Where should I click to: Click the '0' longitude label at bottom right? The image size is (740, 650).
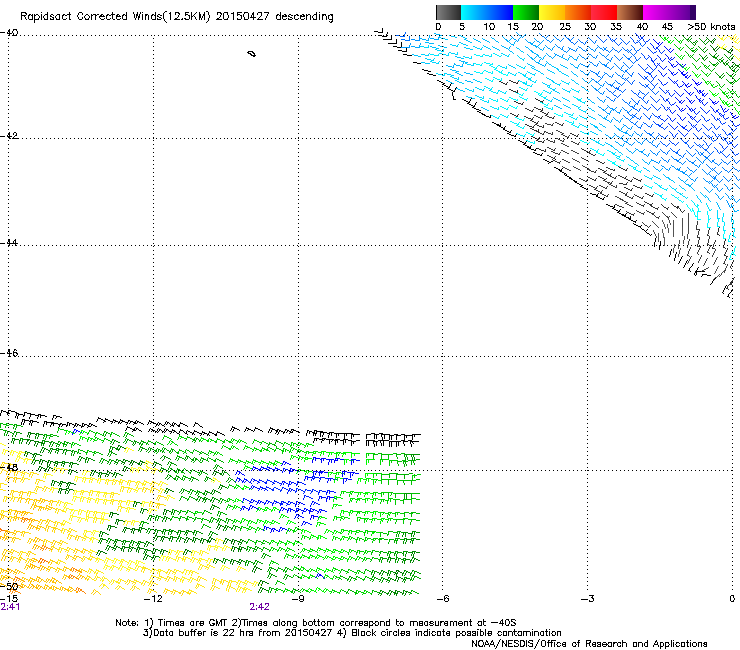point(732,599)
